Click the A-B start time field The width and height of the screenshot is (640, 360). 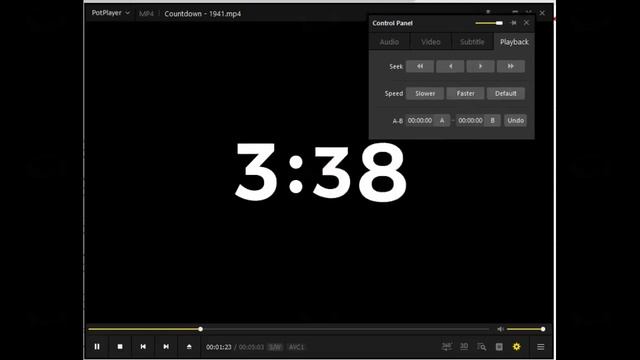[420, 120]
